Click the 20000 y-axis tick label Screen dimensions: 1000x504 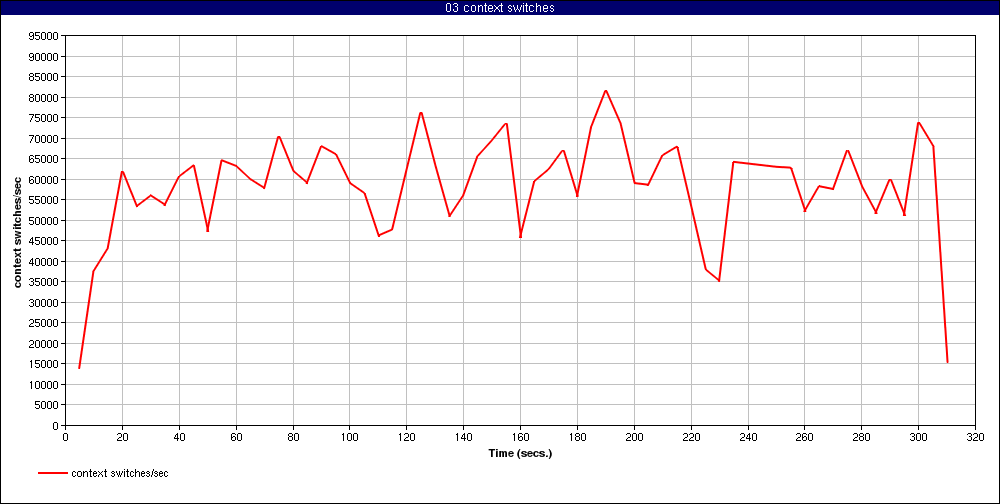45,343
